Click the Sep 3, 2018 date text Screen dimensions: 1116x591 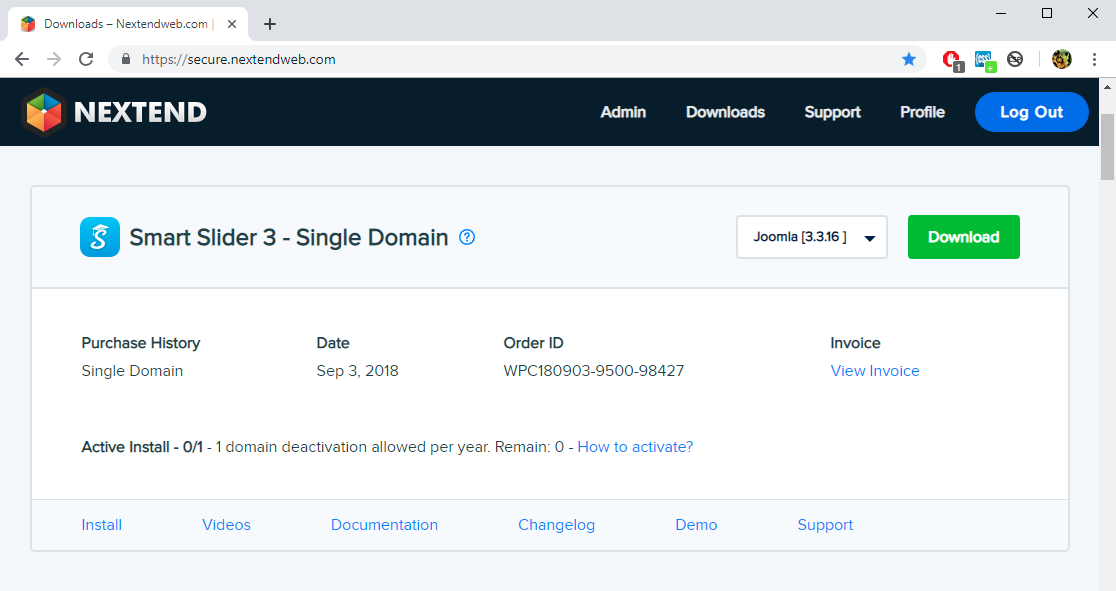click(357, 371)
